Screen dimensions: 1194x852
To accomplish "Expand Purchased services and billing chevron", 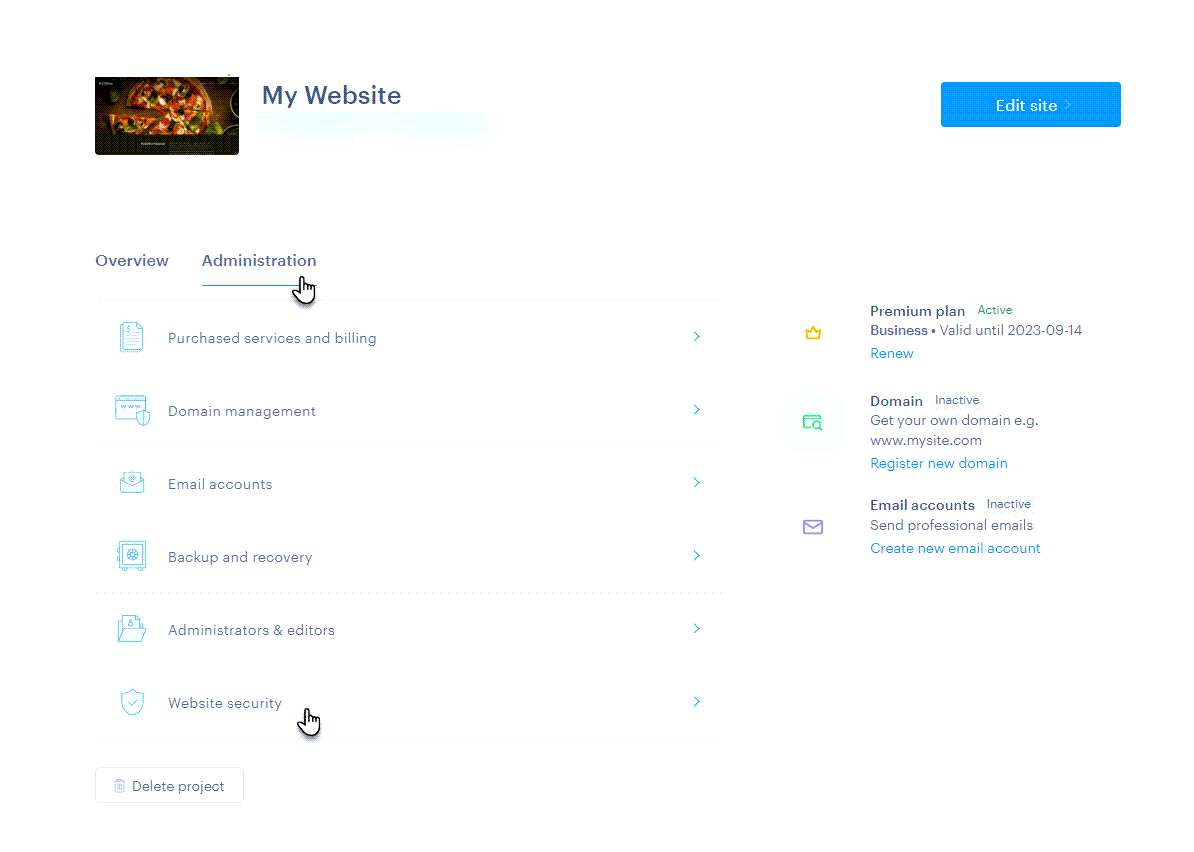I will tap(697, 337).
